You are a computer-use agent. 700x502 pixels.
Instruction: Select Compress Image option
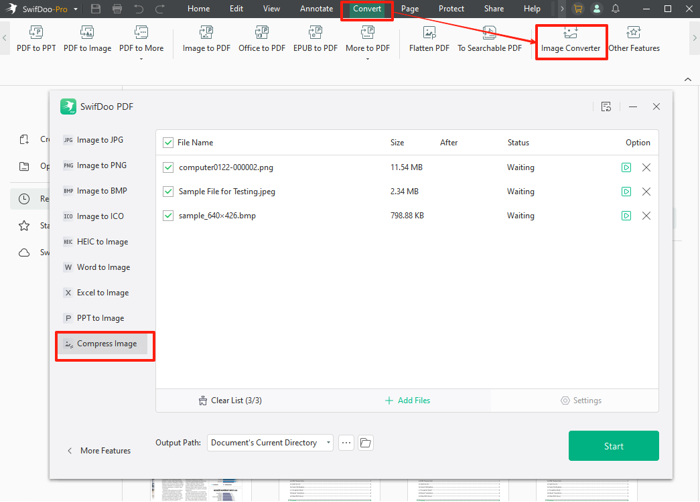[103, 344]
